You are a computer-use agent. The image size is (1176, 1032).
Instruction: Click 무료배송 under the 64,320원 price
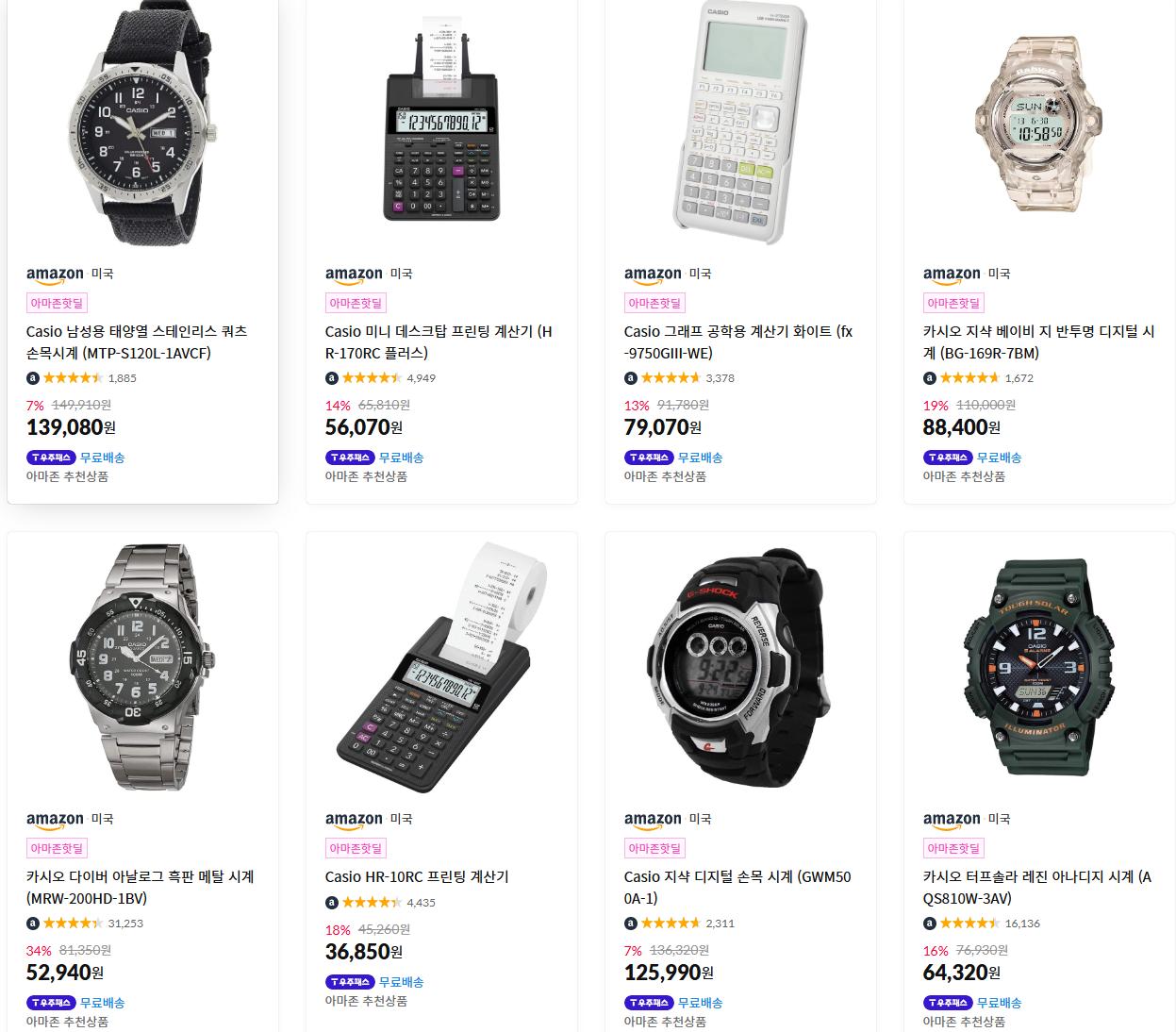1000,1003
